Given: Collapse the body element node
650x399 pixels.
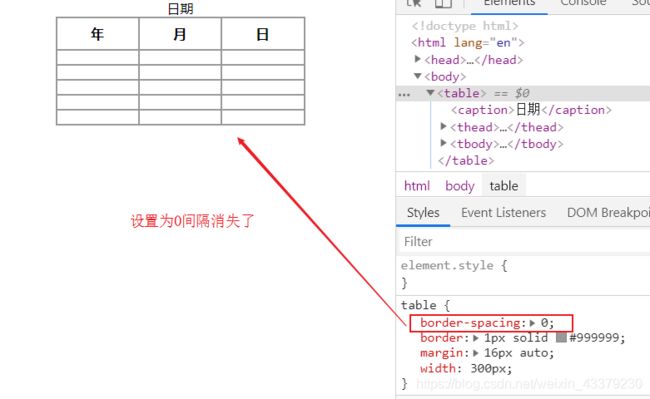Looking at the screenshot, I should point(418,76).
